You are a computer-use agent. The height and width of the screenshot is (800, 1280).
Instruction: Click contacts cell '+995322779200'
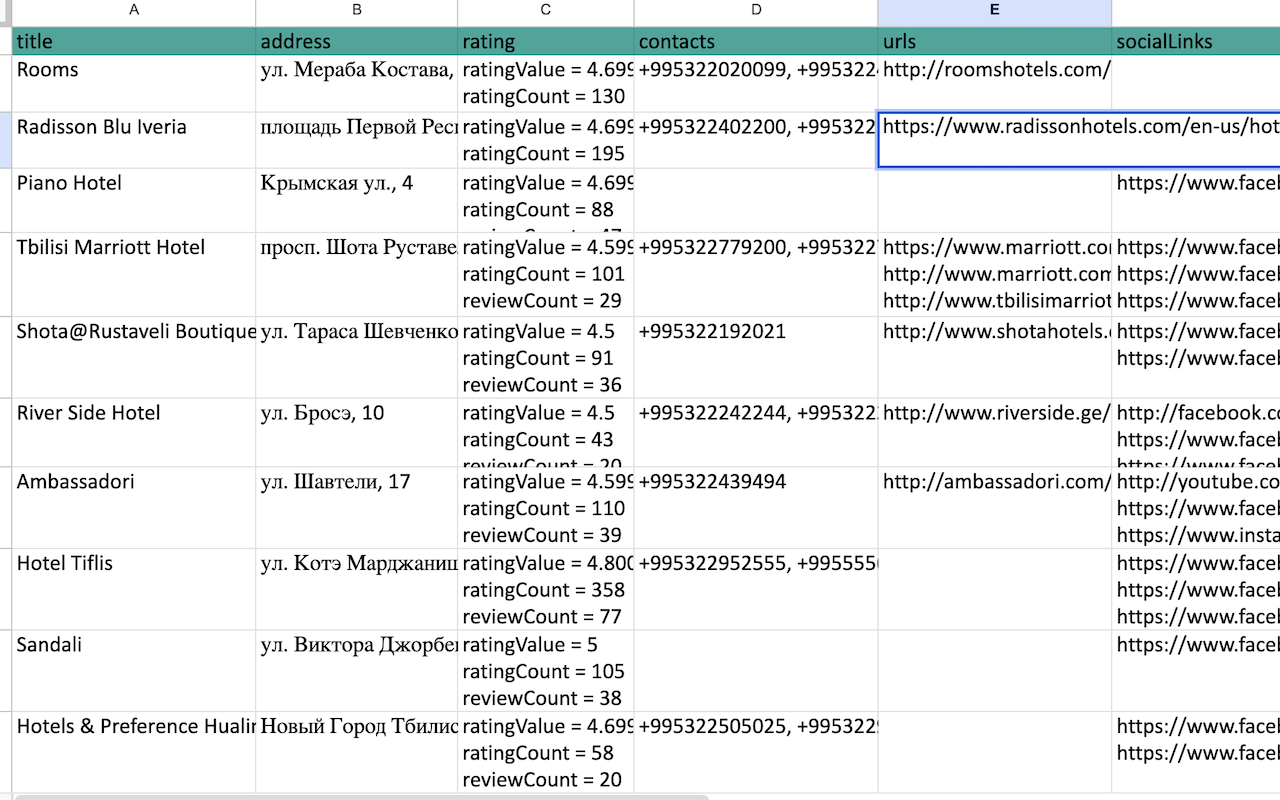(756, 274)
